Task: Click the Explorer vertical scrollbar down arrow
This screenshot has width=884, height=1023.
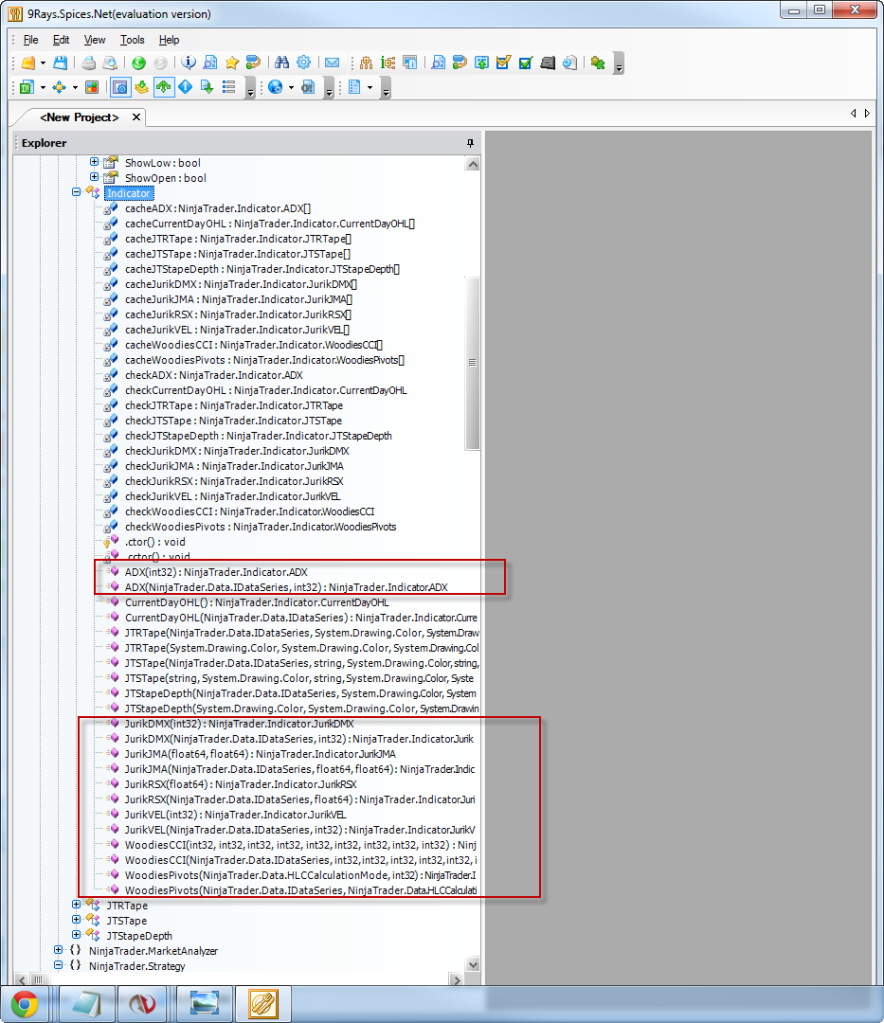Action: pyautogui.click(x=473, y=965)
